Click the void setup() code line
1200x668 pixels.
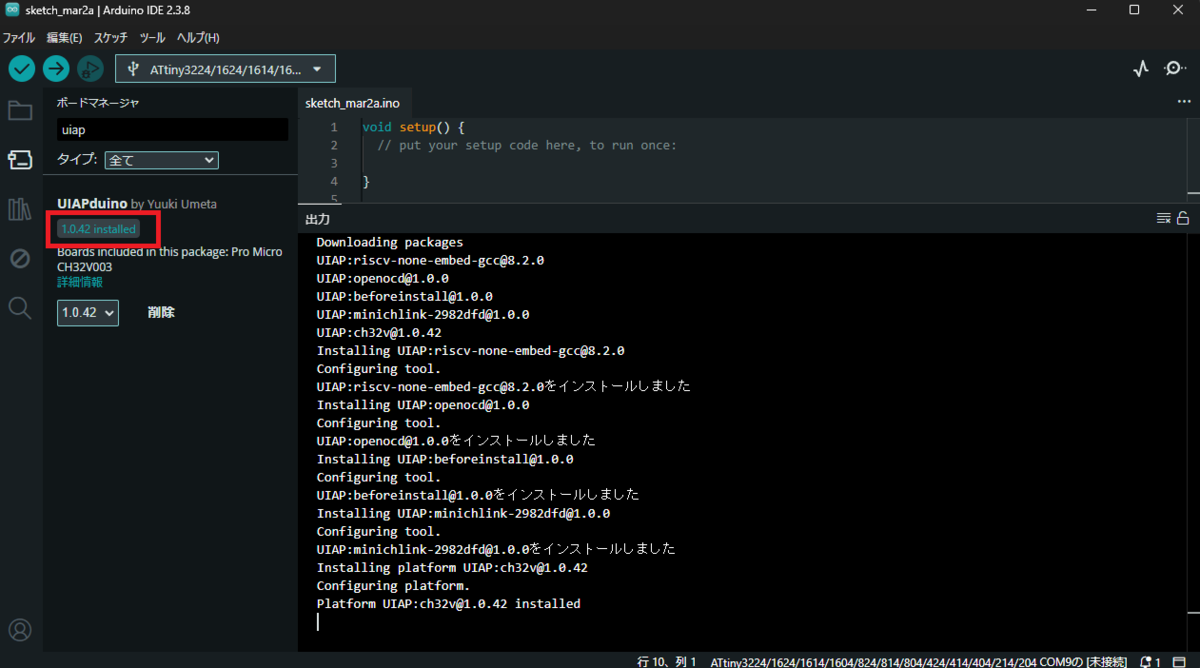tap(413, 127)
